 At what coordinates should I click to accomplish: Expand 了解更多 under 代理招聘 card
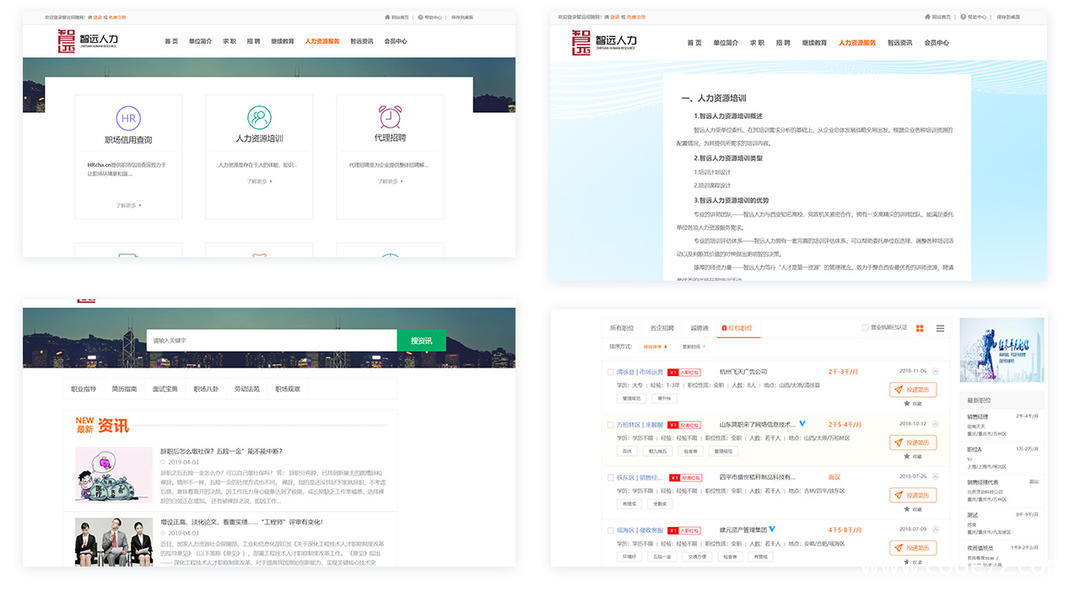coord(390,181)
